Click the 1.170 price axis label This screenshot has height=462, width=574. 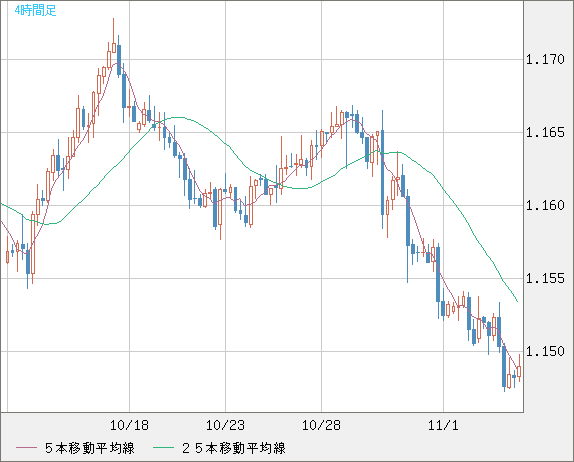[545, 59]
